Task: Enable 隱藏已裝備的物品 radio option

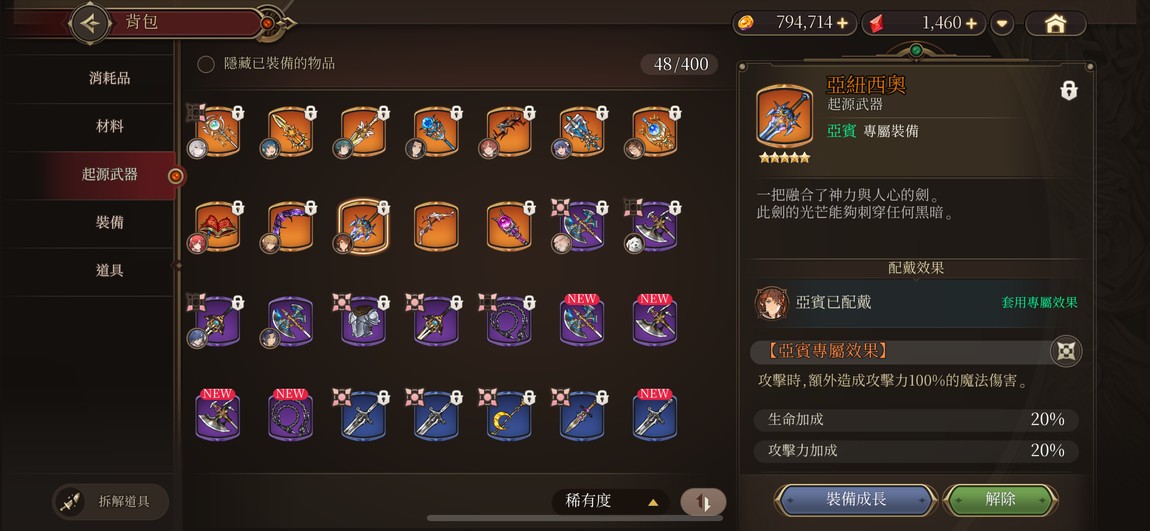Action: click(x=206, y=64)
